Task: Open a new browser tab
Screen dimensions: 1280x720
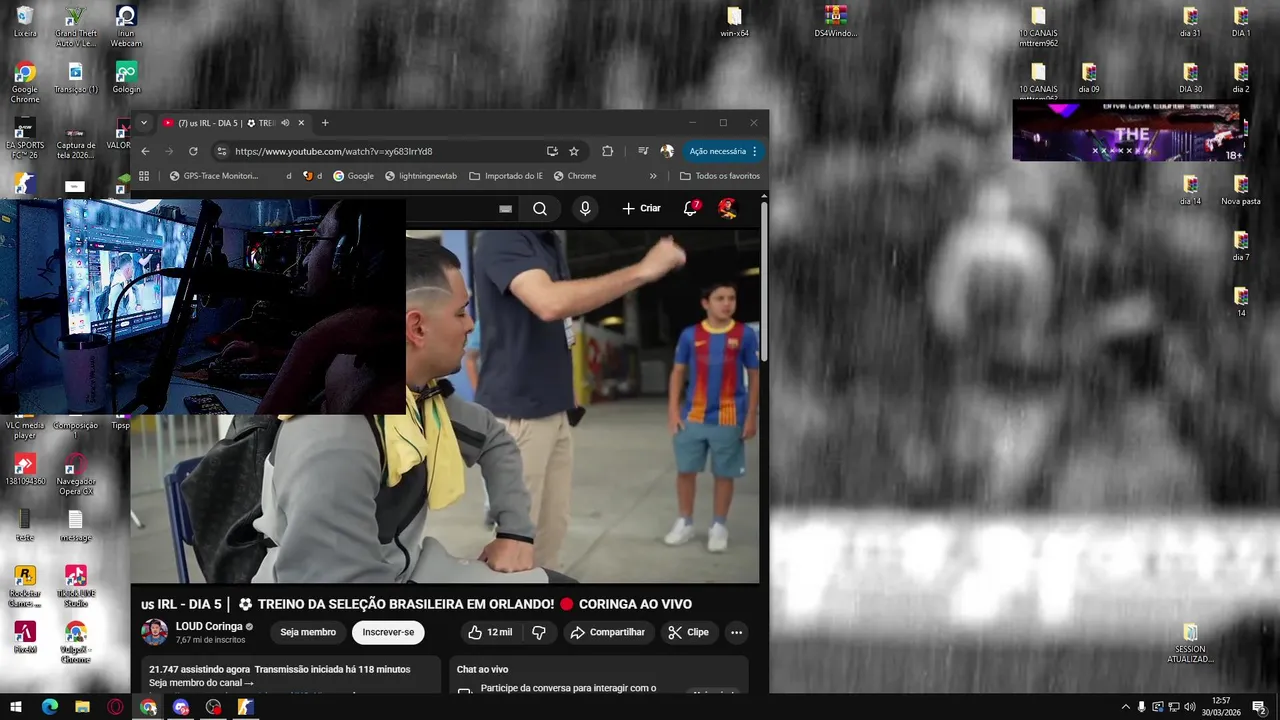Action: [x=325, y=123]
